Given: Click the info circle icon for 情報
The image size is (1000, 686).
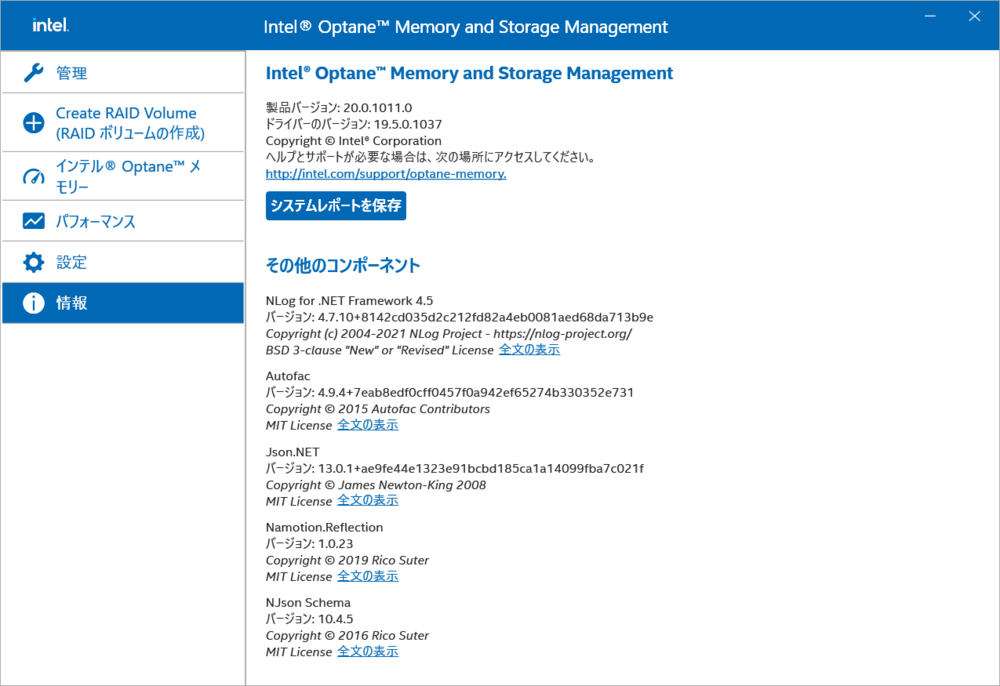Looking at the screenshot, I should [34, 303].
